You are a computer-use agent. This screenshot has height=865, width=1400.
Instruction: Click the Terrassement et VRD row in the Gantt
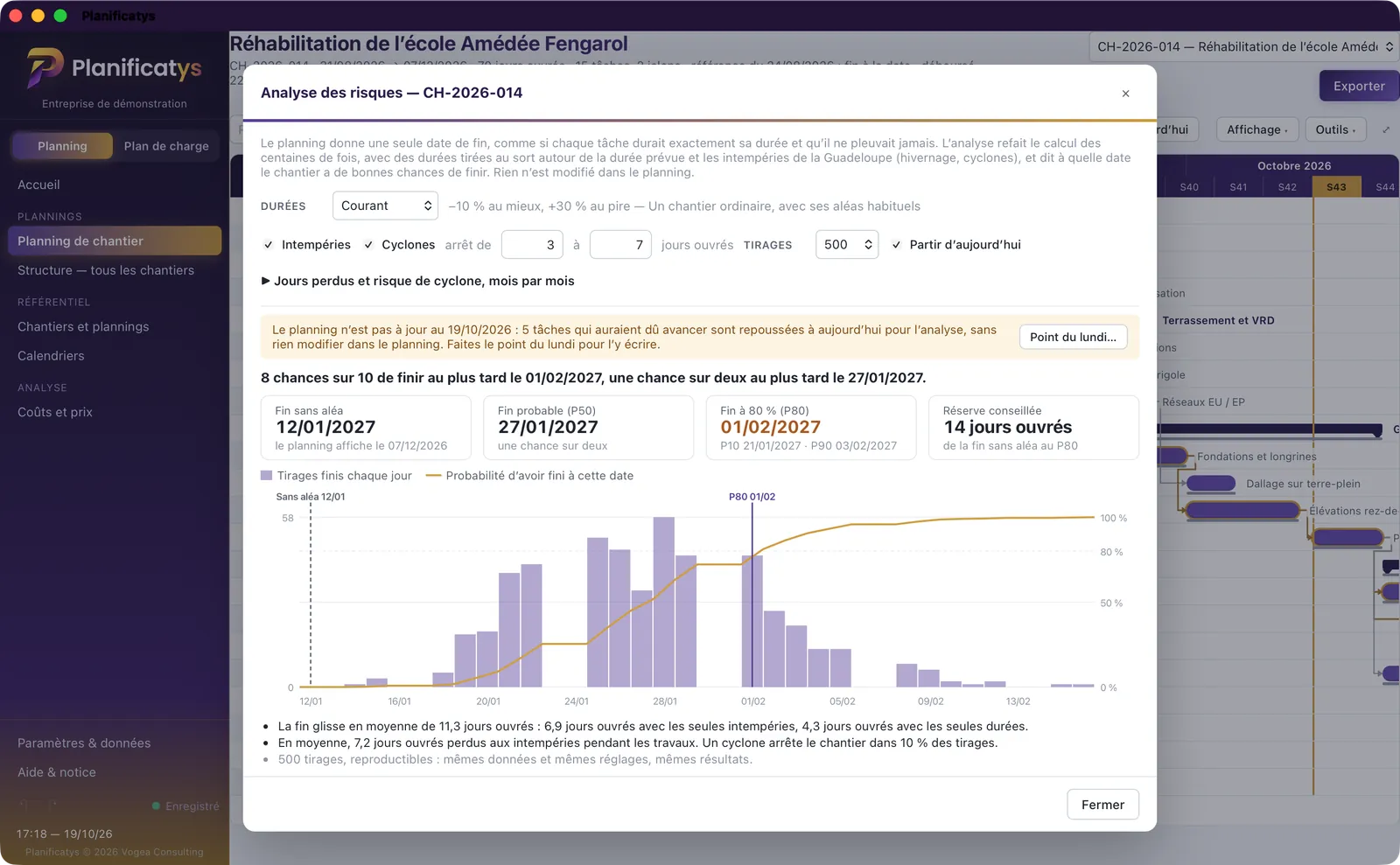(1218, 320)
